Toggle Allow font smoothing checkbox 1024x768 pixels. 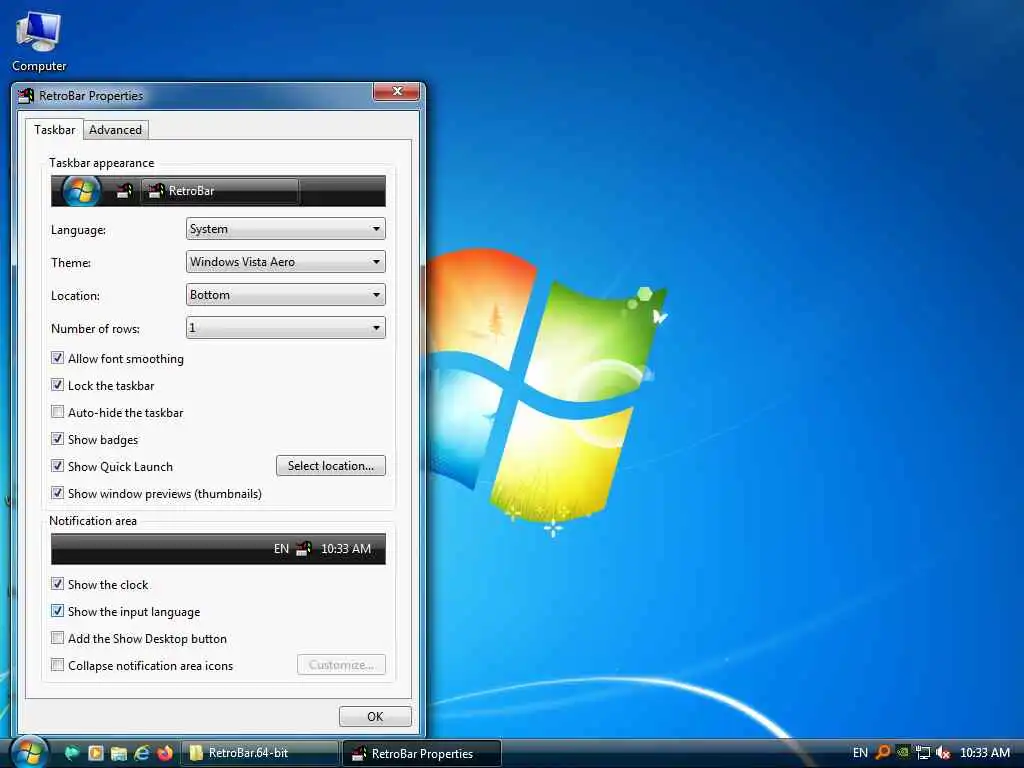point(57,358)
